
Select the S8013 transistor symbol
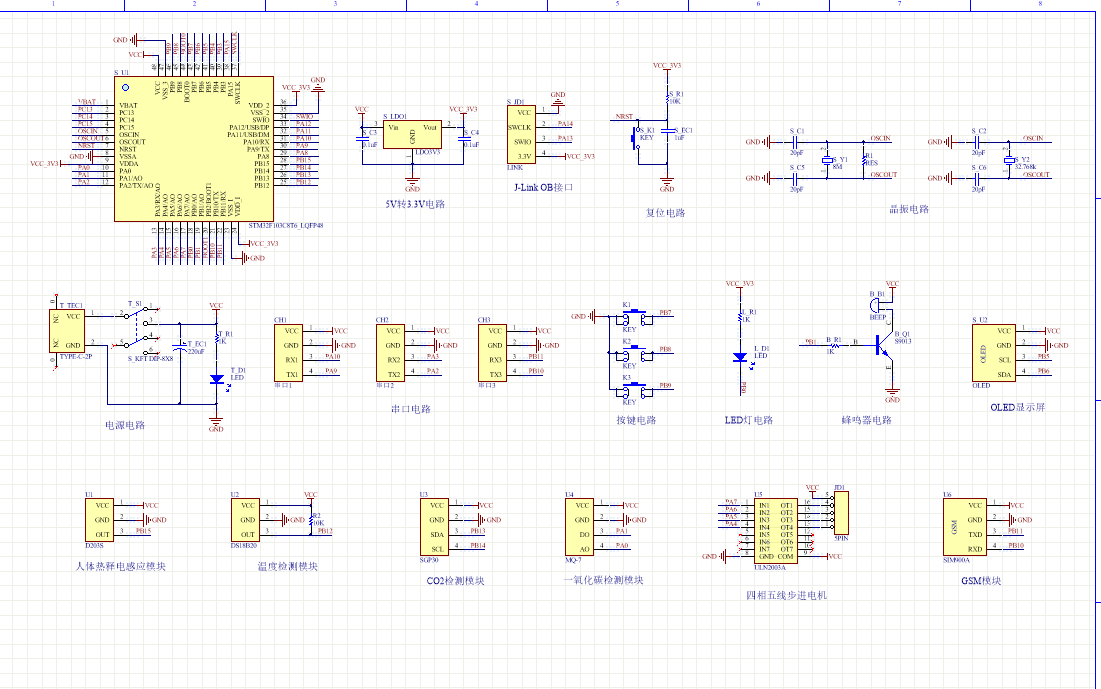coord(882,343)
